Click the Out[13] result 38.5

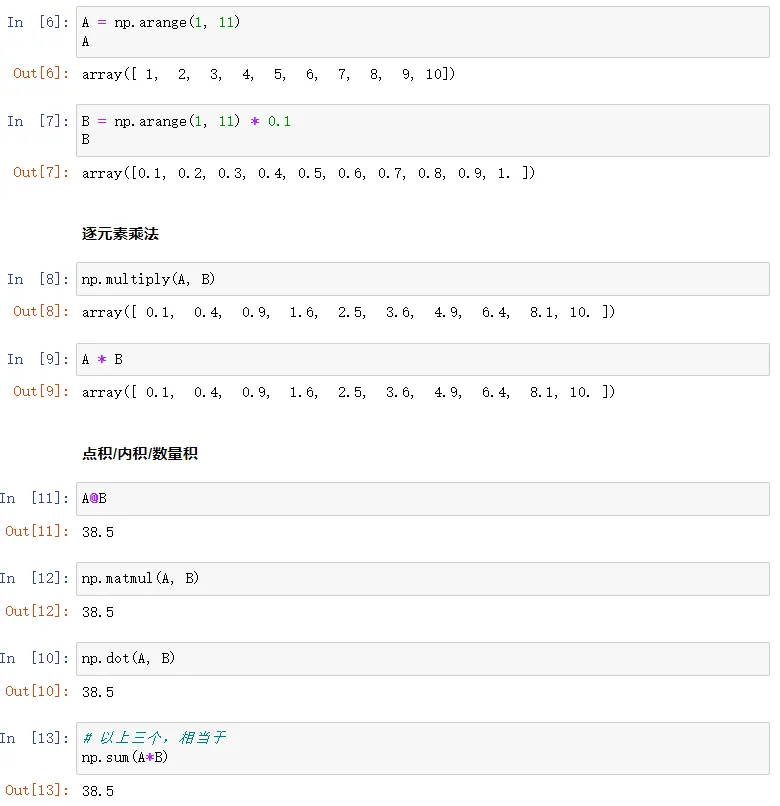click(x=98, y=791)
